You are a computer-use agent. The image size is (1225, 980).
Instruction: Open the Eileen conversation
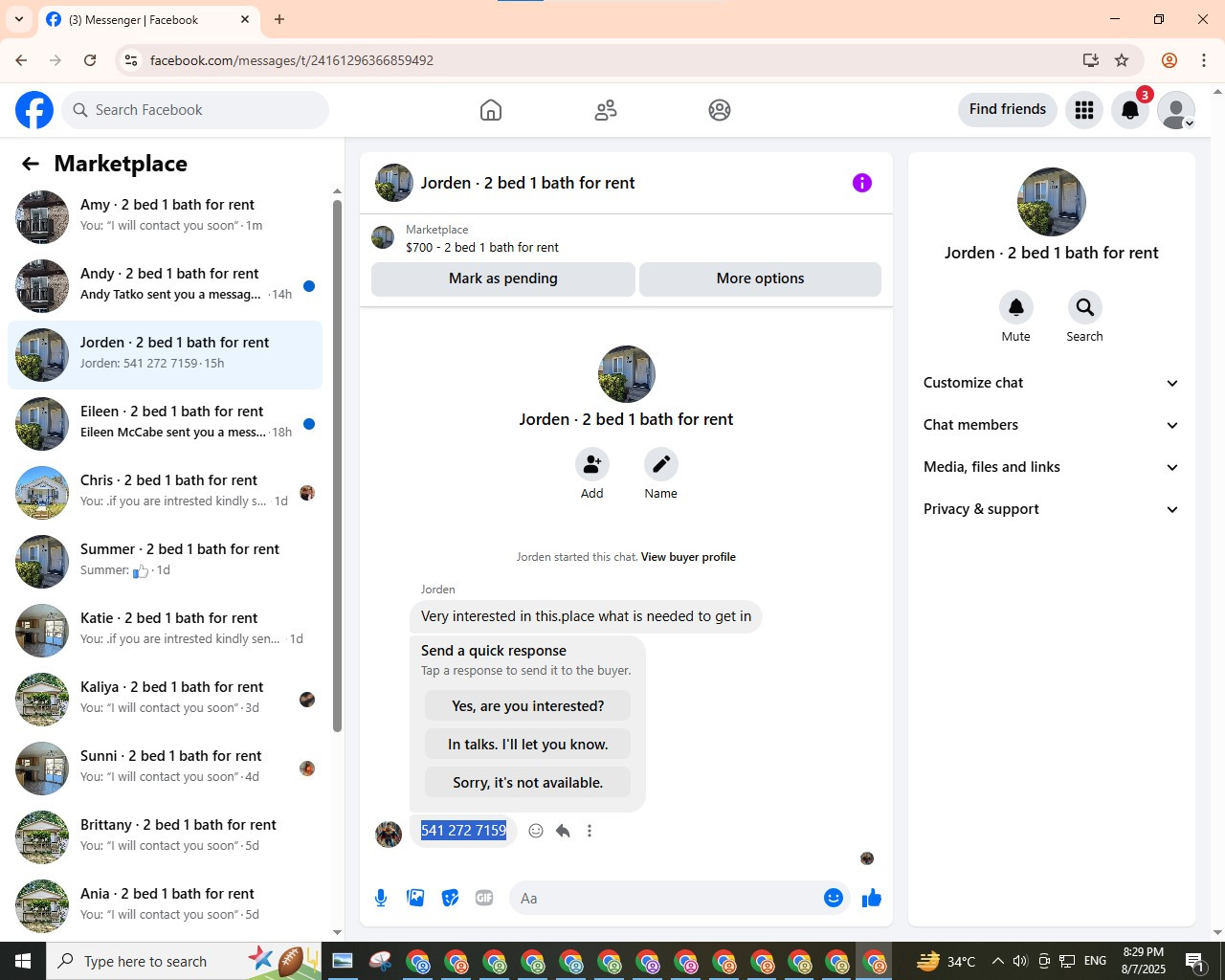click(166, 423)
